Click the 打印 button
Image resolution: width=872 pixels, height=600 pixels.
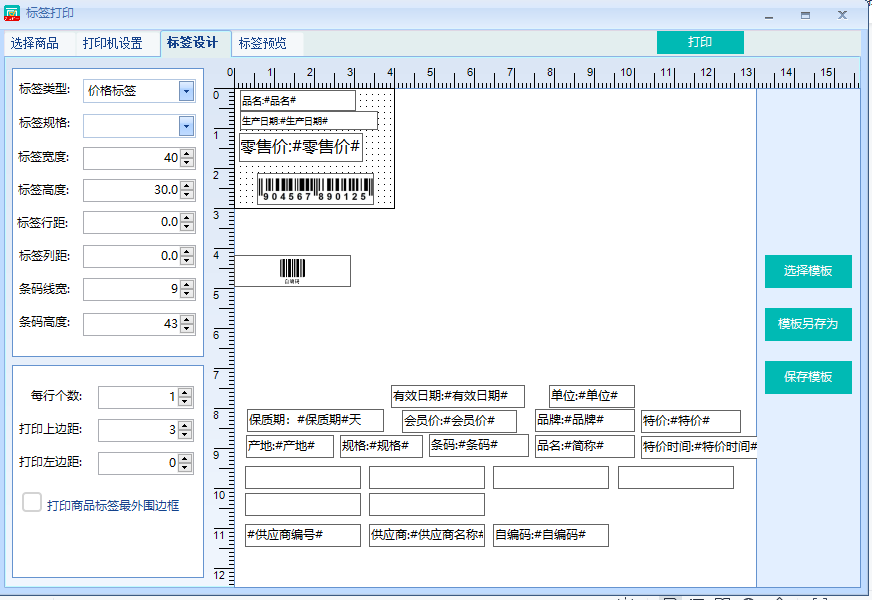[x=700, y=42]
